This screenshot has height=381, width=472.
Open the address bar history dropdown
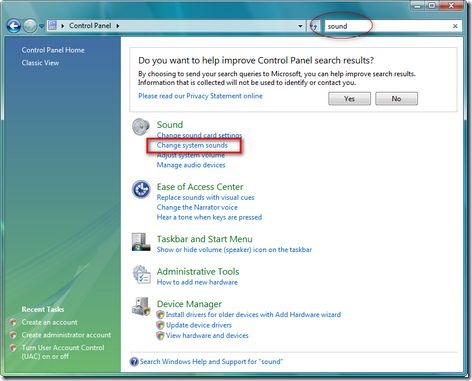point(300,26)
